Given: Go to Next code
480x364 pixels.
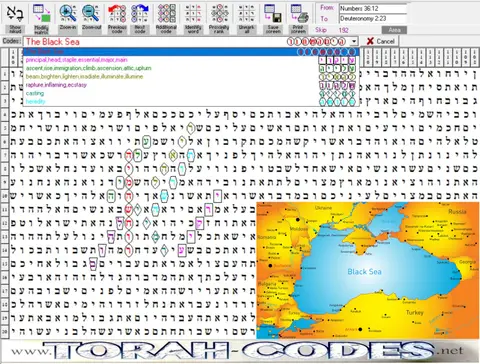Looking at the screenshot, I should point(140,13).
